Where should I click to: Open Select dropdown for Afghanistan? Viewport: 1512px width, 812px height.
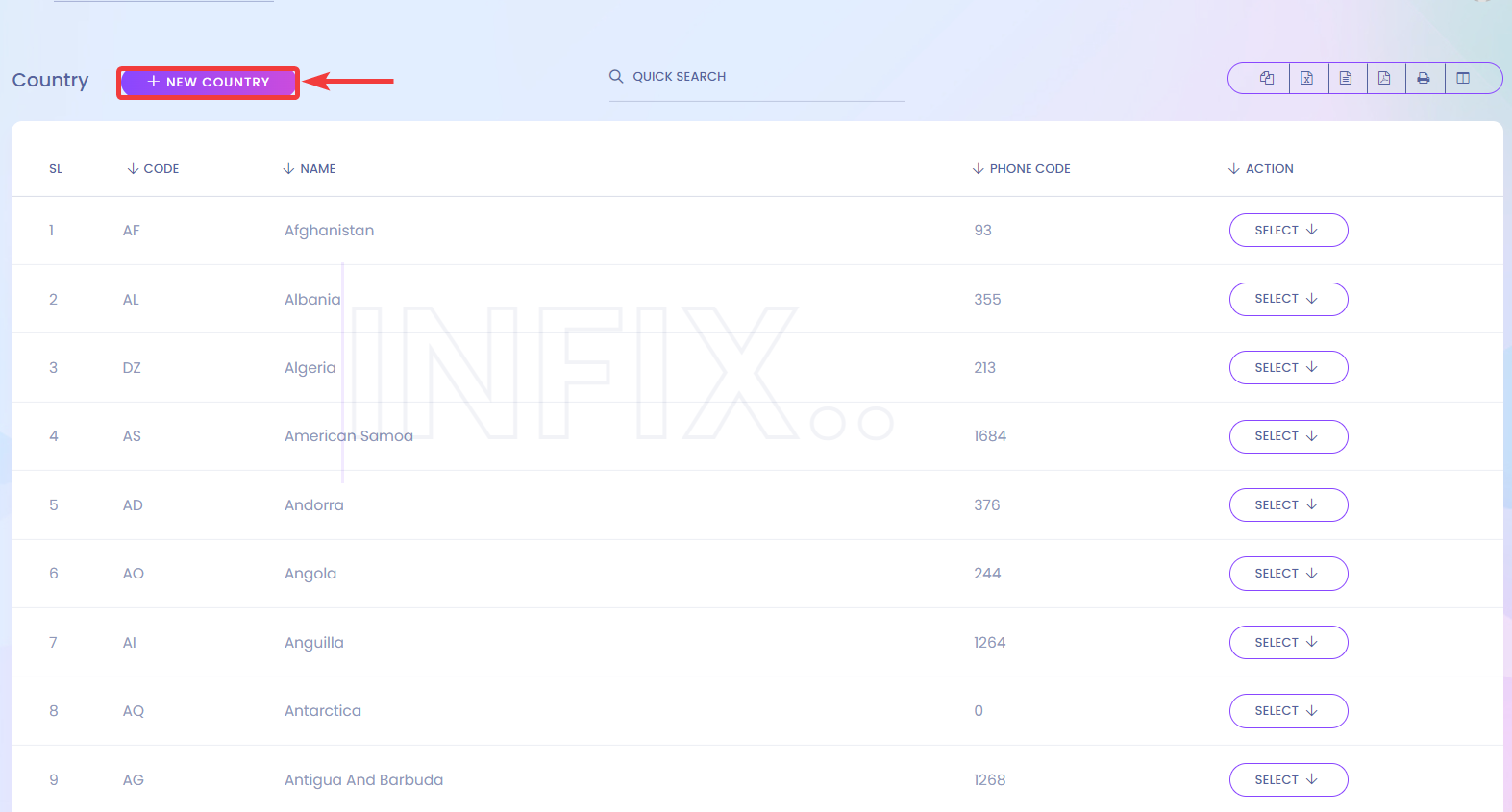click(x=1288, y=231)
